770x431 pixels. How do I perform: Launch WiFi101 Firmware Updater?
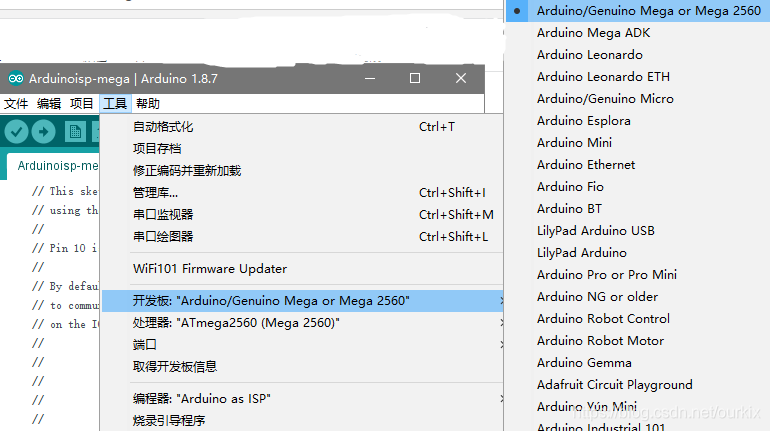point(302,269)
